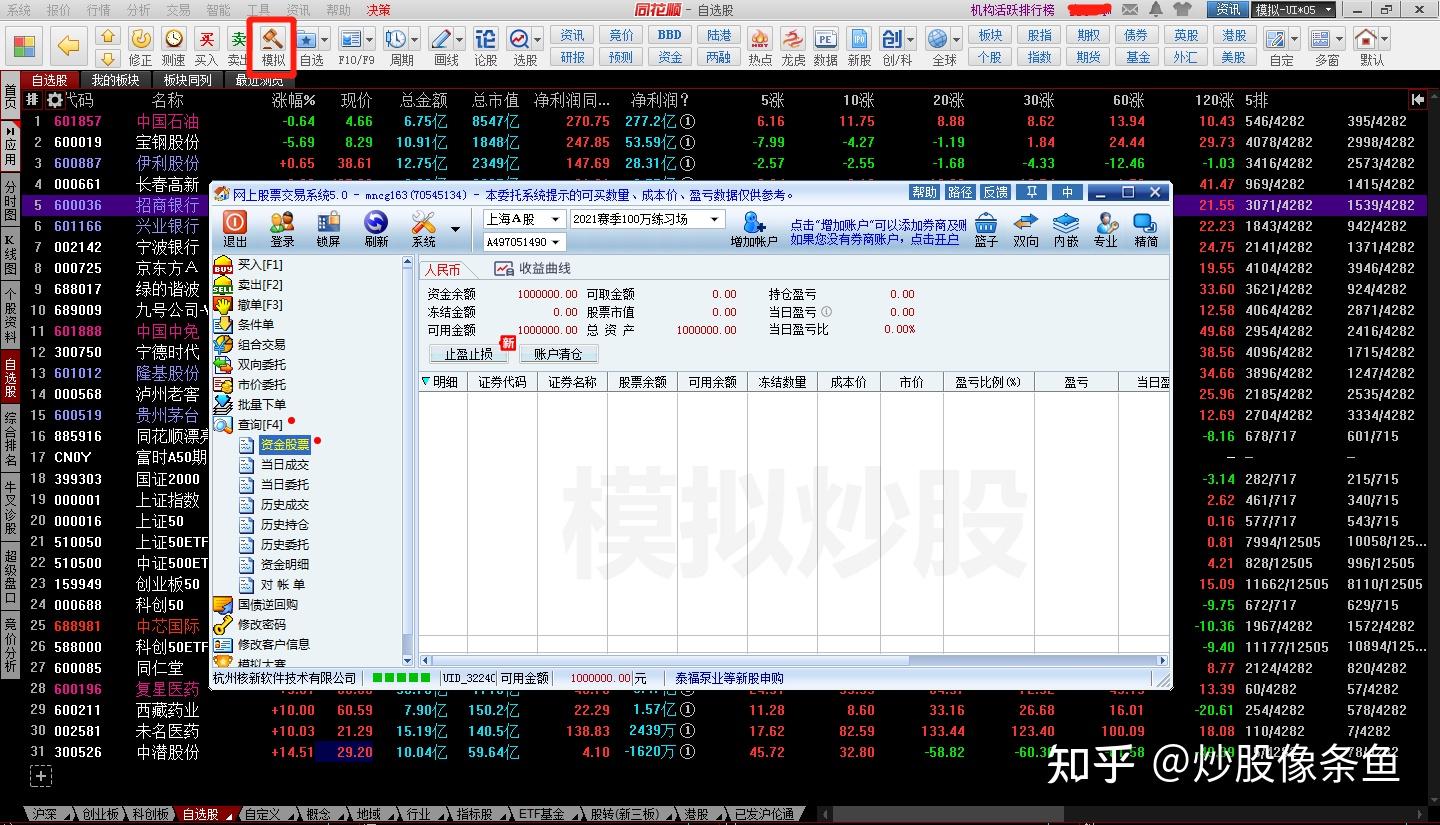1440x825 pixels.
Task: Click the 增加帐户 add-account icon
Action: tap(754, 229)
